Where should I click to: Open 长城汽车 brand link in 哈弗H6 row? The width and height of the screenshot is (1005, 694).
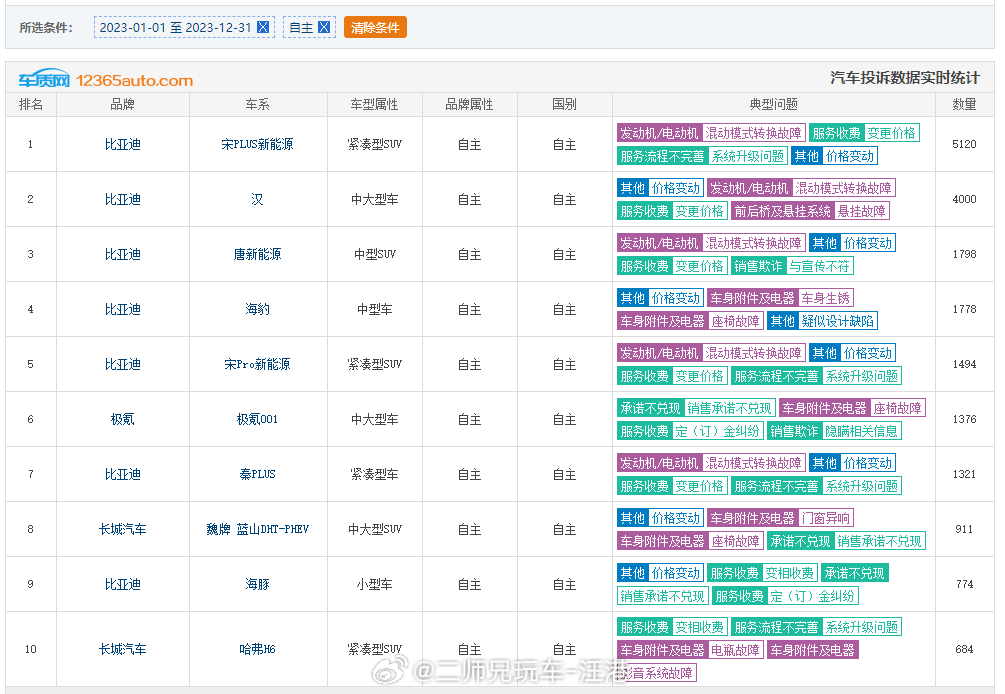coord(122,649)
